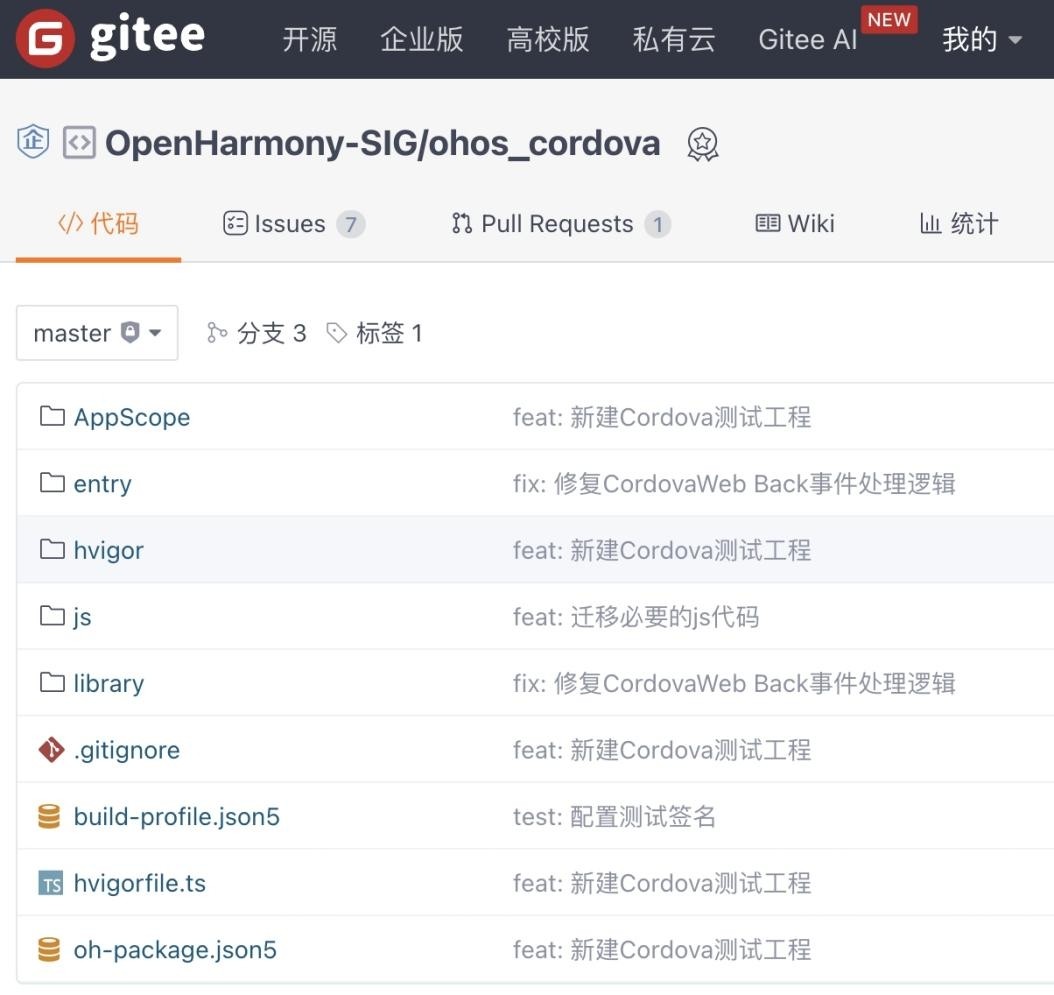This screenshot has width=1054, height=995.
Task: View the 标签 1 tags link
Action: pos(374,333)
